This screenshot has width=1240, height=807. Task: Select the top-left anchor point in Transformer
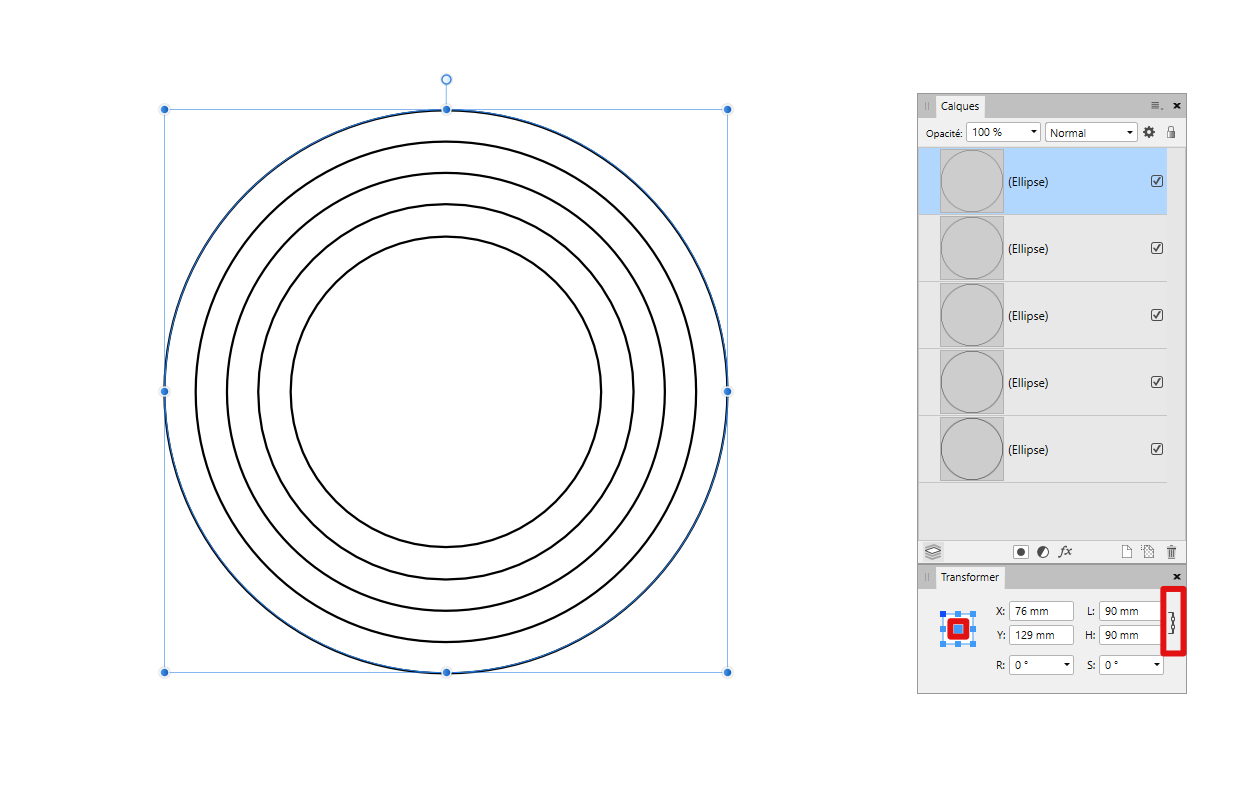(943, 614)
